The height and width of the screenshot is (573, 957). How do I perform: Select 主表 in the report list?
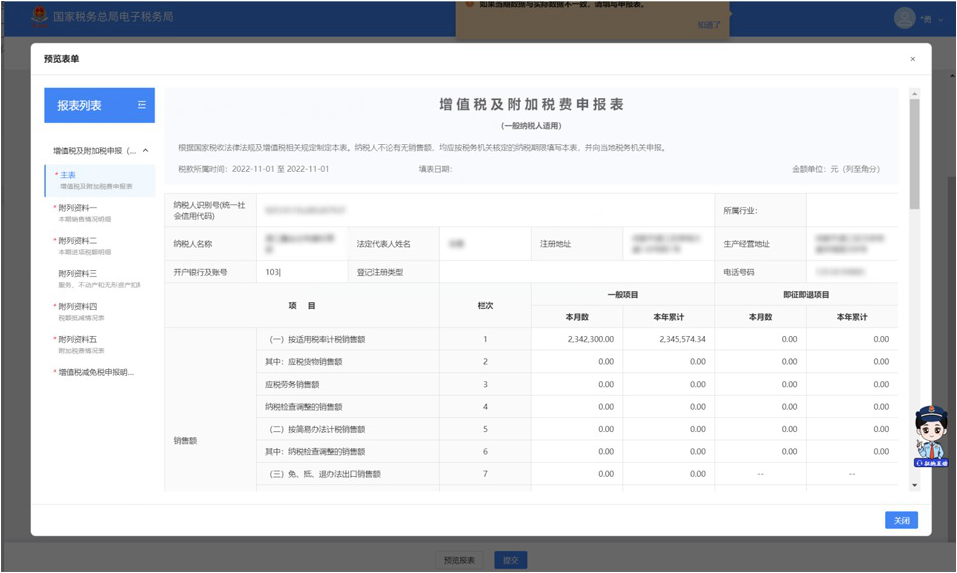[x=68, y=175]
